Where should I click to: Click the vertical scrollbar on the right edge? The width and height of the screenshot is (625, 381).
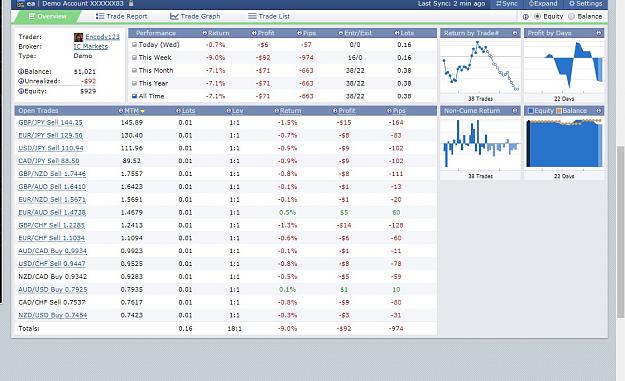pyautogui.click(x=620, y=231)
